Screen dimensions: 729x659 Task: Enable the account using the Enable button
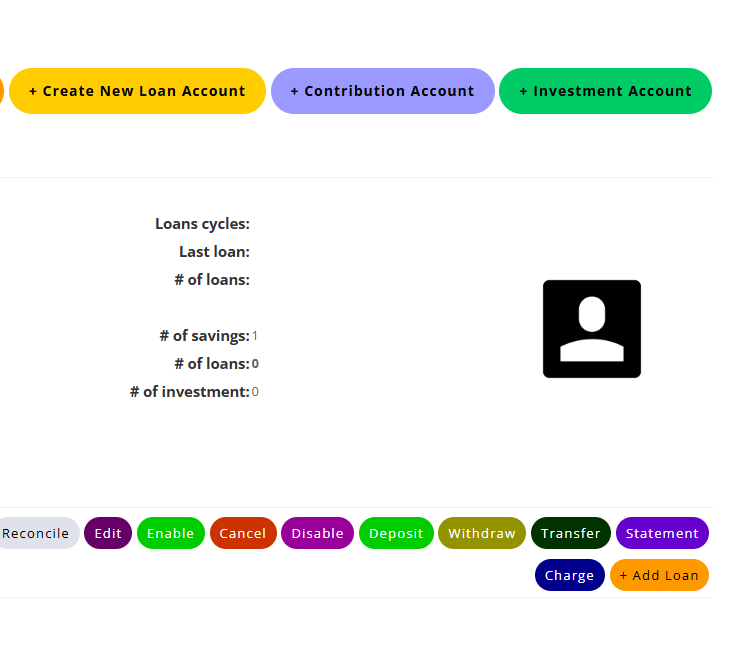170,533
